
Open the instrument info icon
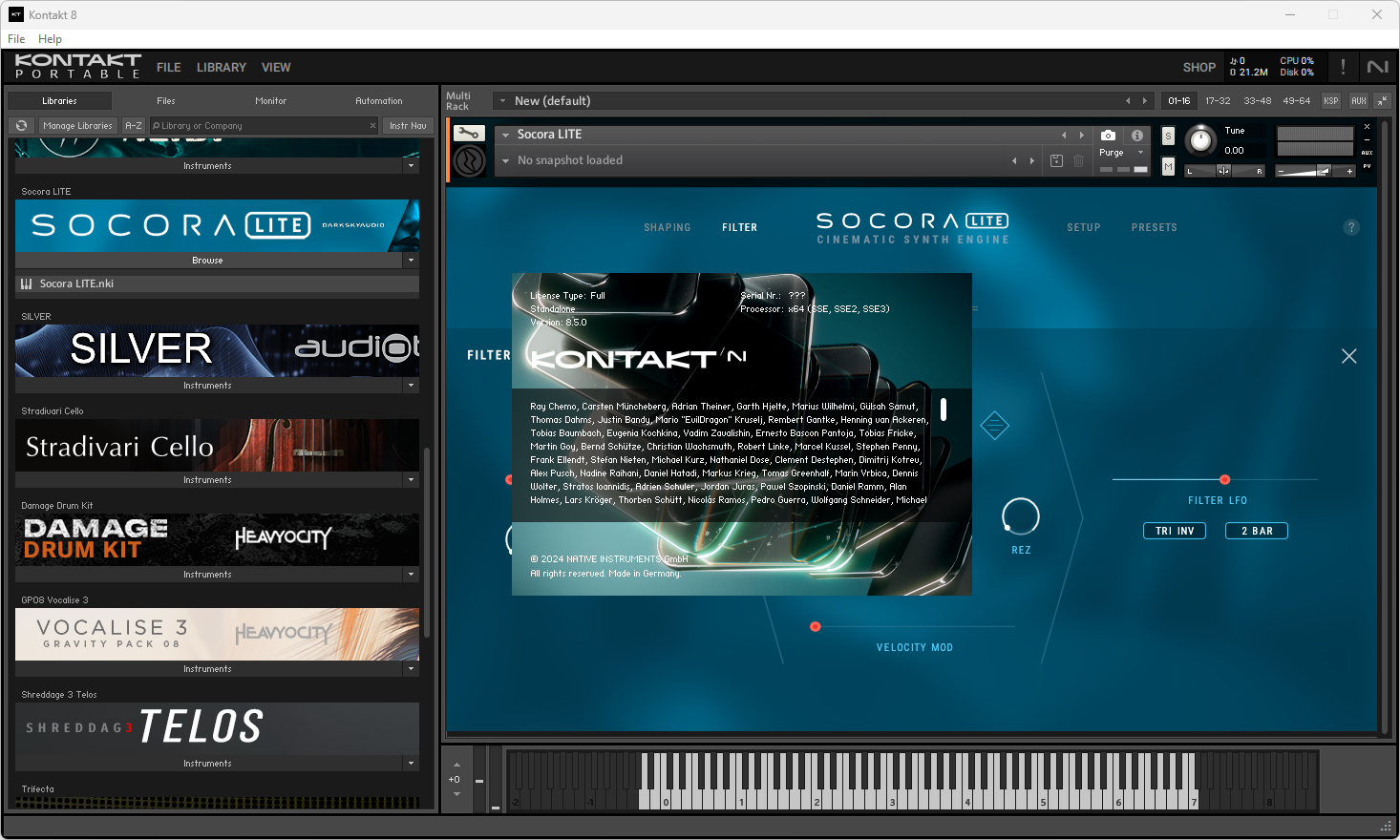coord(1137,136)
